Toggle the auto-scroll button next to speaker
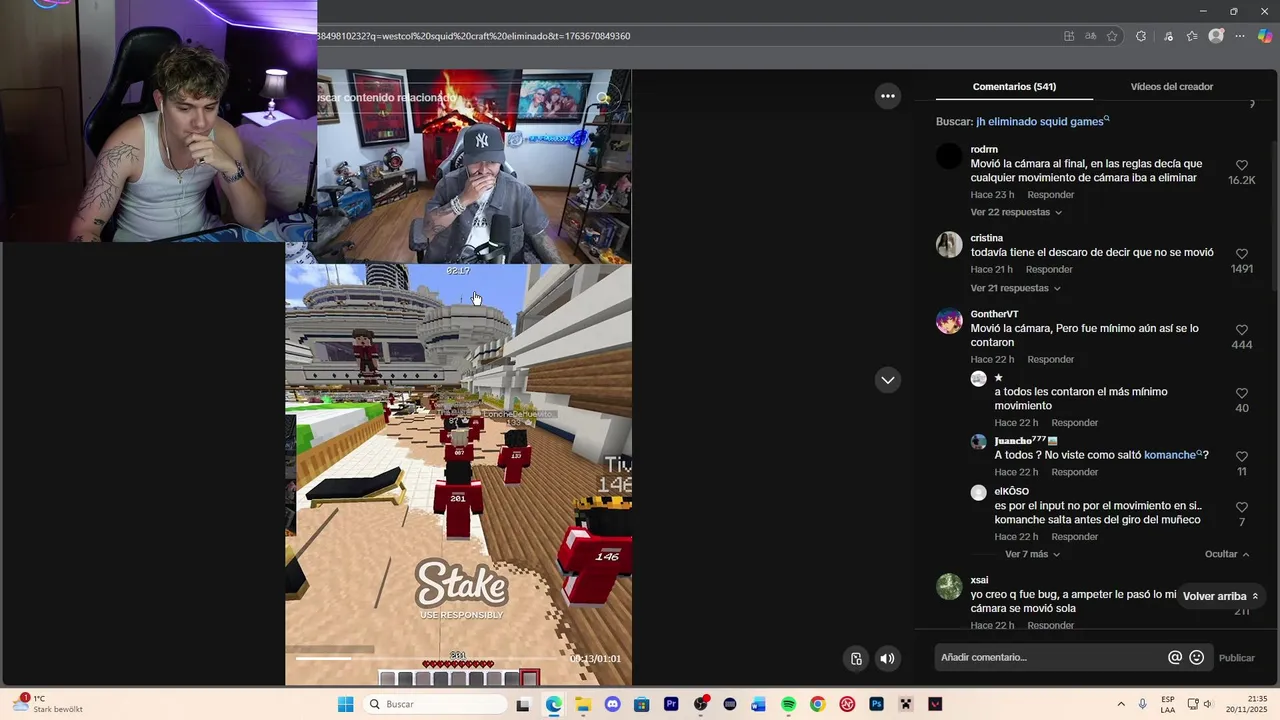 point(856,658)
